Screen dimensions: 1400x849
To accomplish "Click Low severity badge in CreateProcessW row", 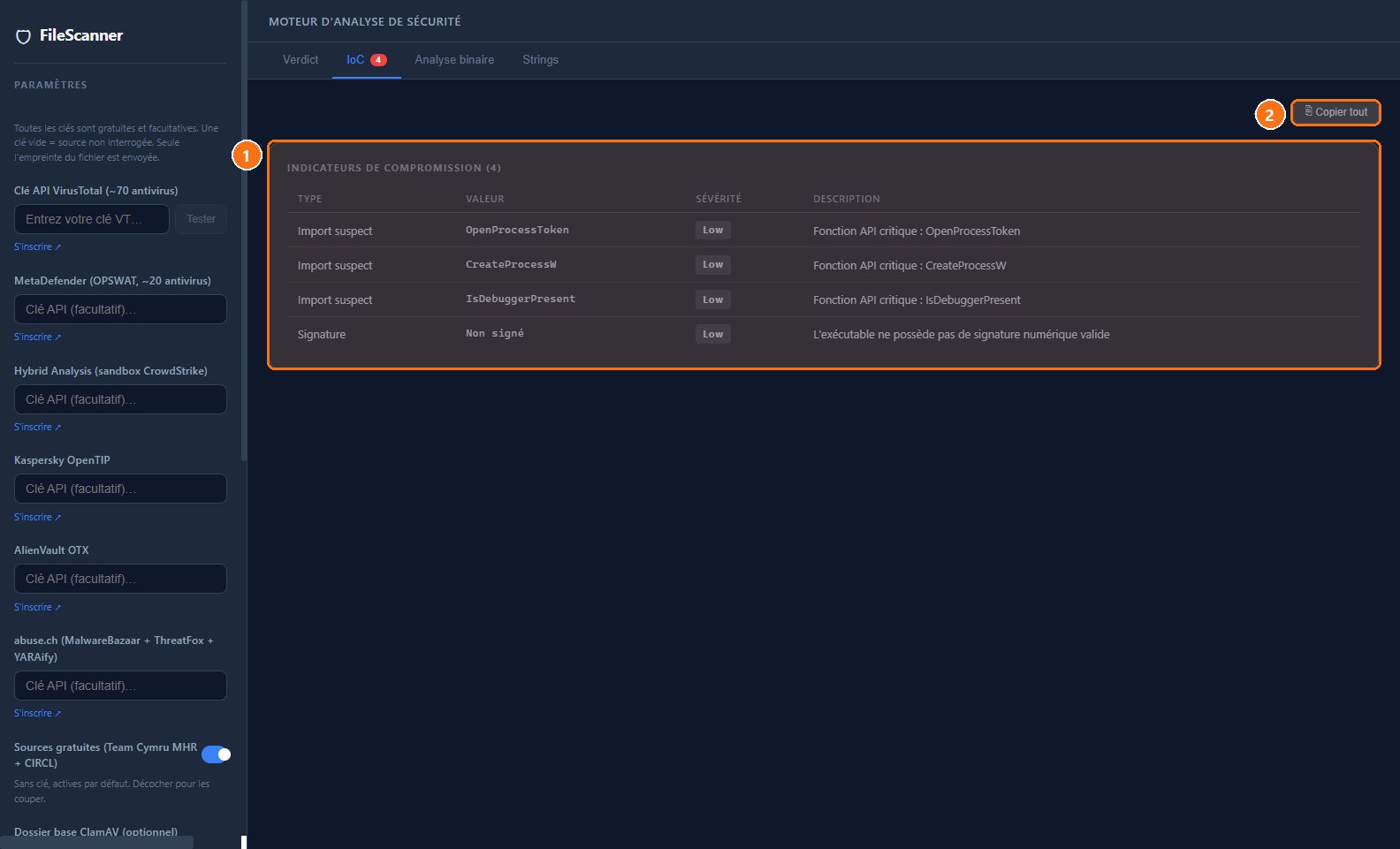I will point(713,264).
